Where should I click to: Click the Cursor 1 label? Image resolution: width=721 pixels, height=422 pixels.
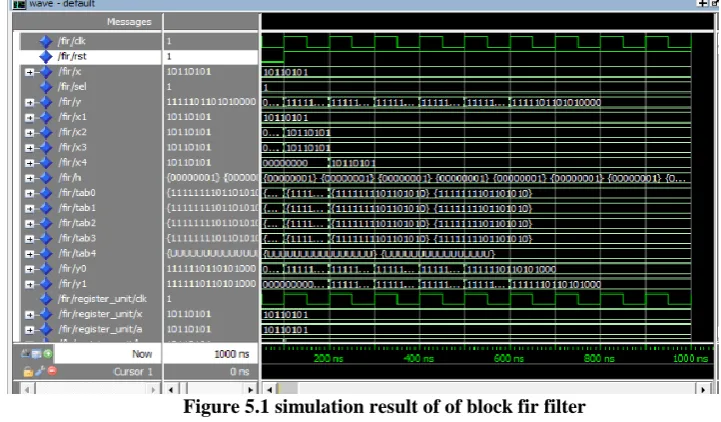(133, 371)
